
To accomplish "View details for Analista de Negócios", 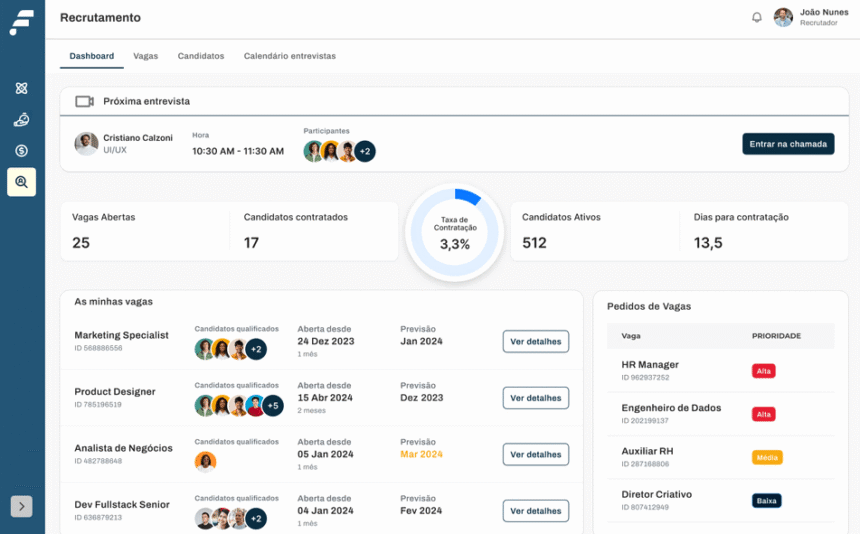I will click(536, 455).
